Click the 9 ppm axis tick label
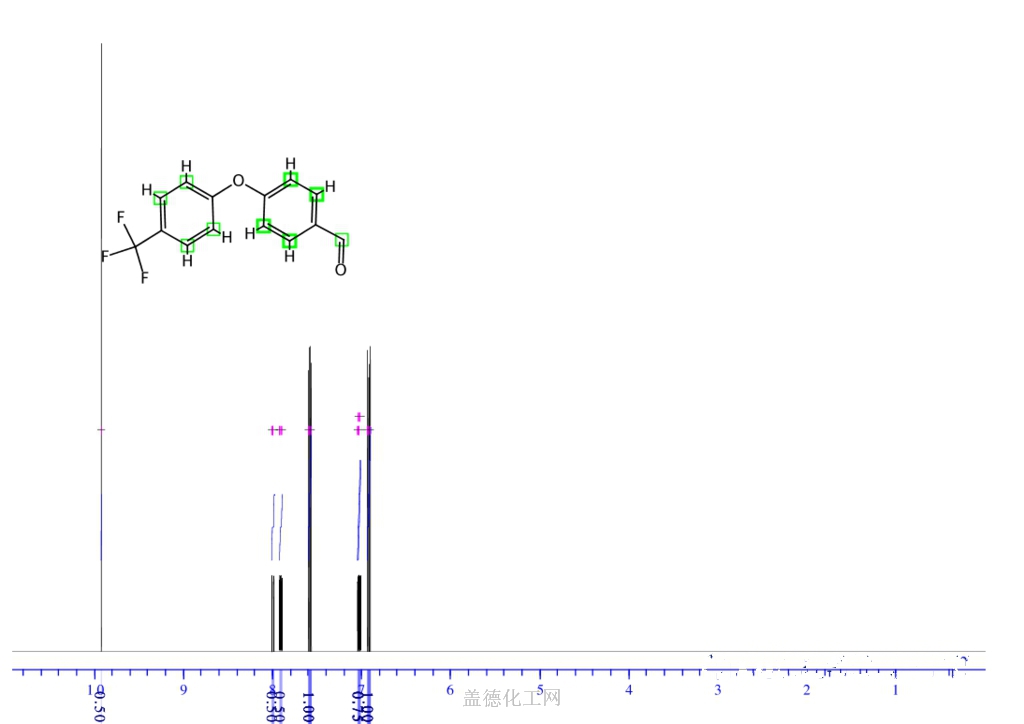 183,690
